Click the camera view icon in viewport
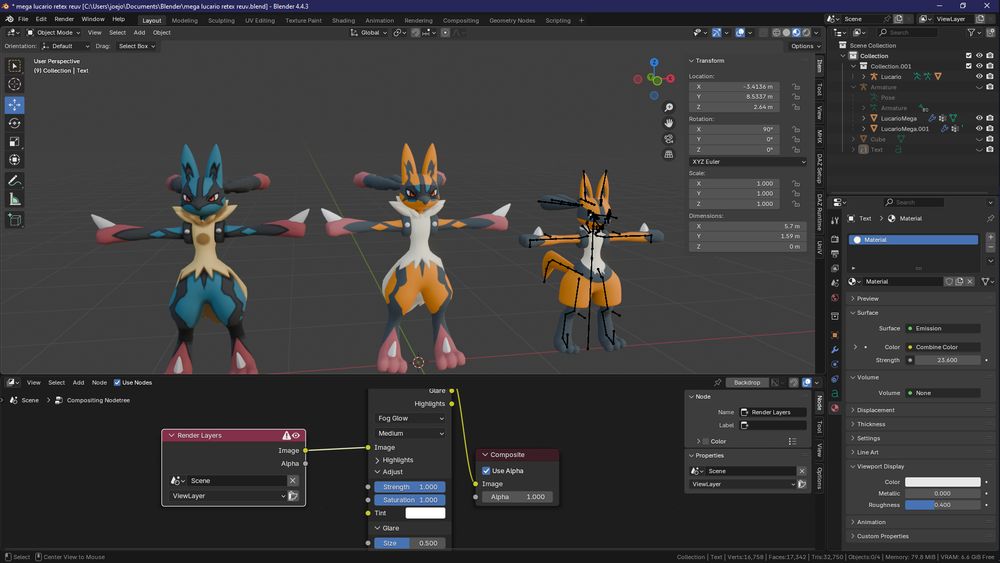 point(669,139)
